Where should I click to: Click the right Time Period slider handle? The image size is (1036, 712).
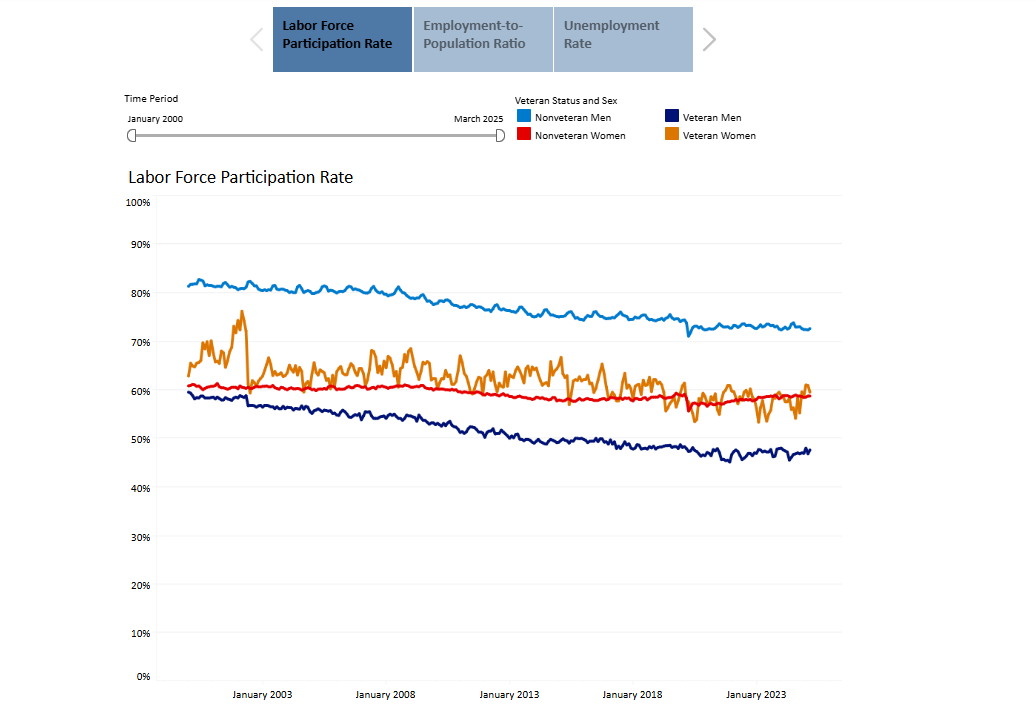click(500, 136)
